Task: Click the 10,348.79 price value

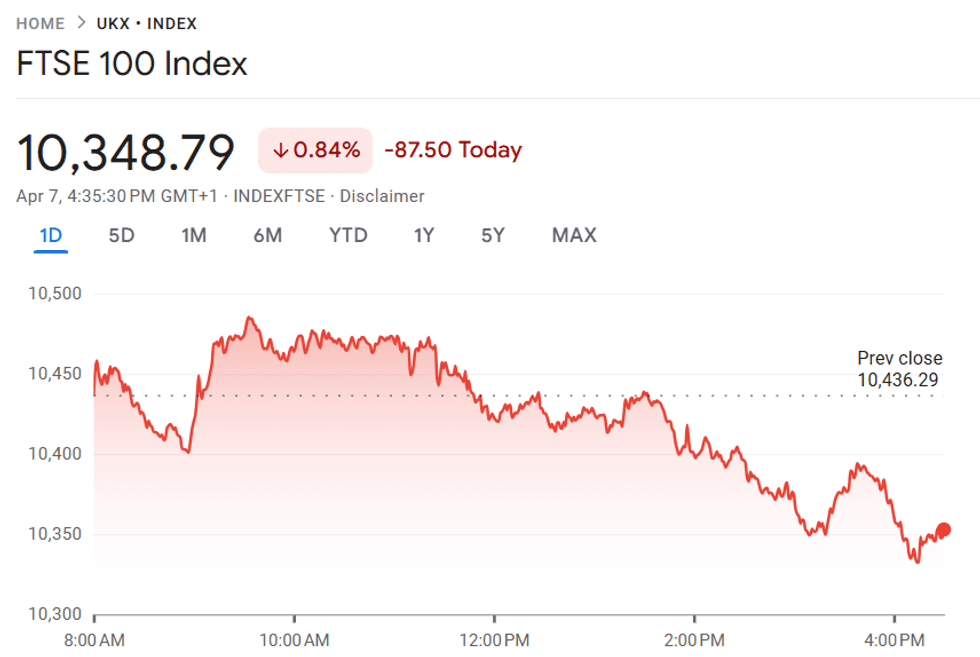Action: tap(127, 152)
